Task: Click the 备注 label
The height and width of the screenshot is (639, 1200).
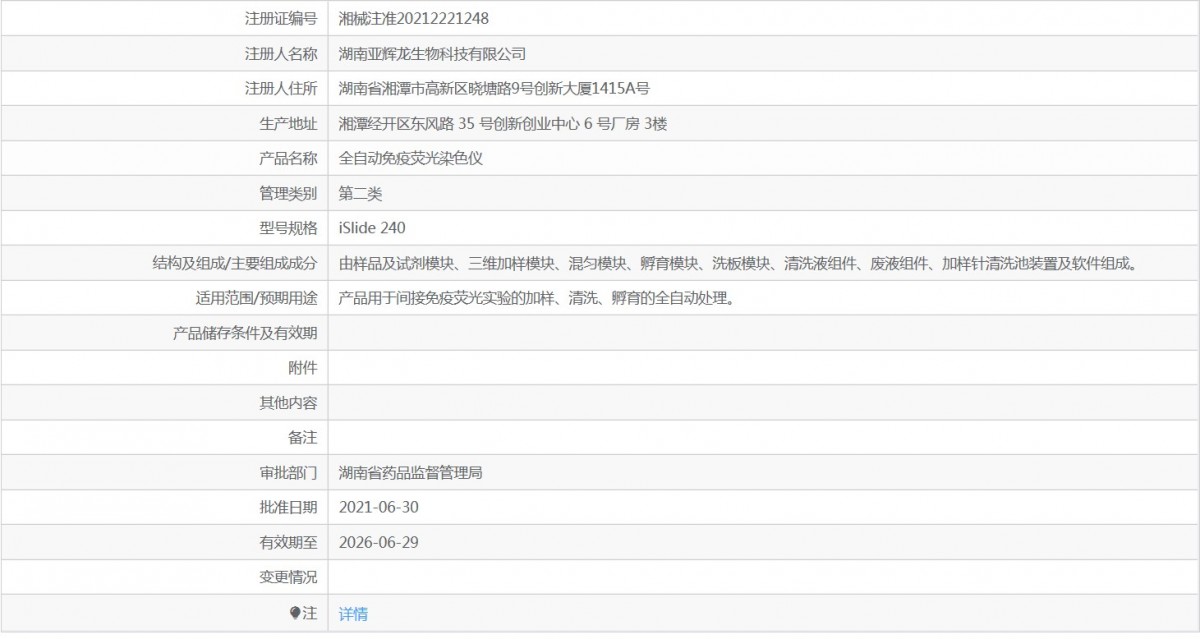Action: coord(303,438)
